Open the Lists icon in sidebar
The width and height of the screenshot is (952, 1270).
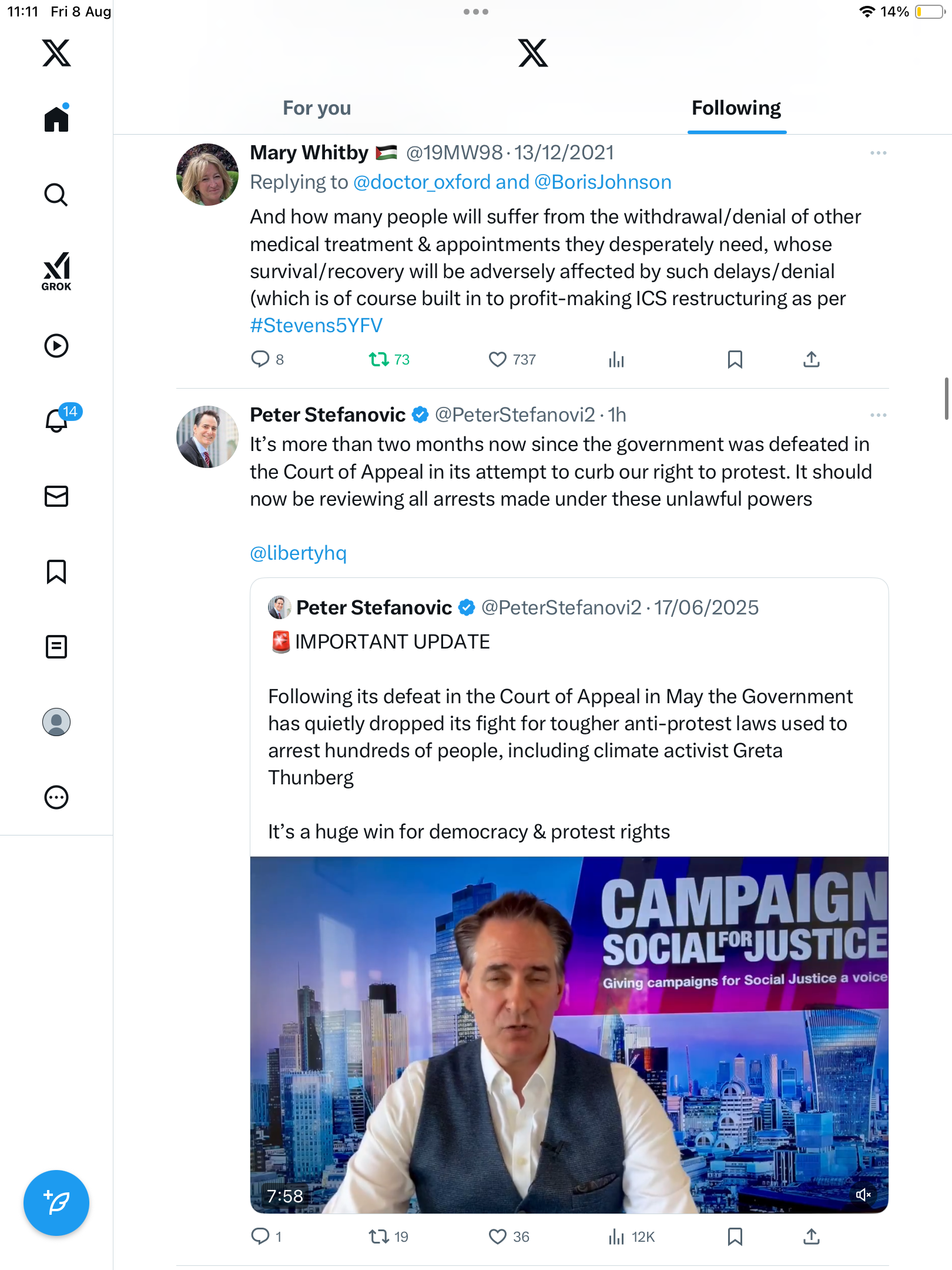click(x=56, y=647)
